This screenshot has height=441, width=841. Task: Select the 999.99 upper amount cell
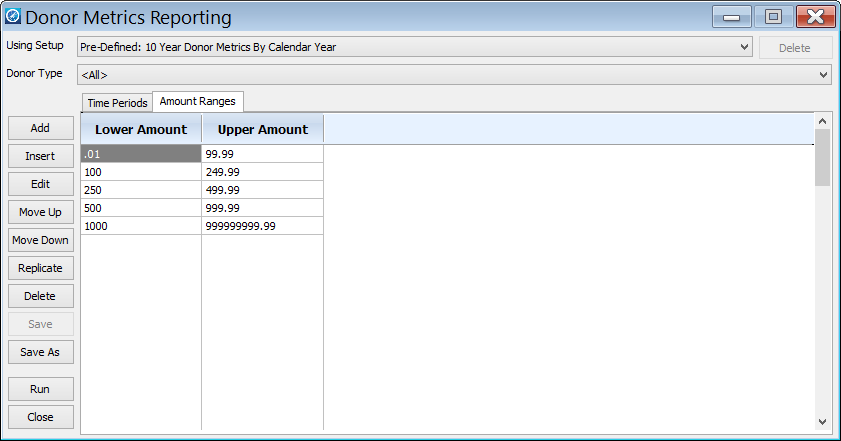[x=263, y=208]
